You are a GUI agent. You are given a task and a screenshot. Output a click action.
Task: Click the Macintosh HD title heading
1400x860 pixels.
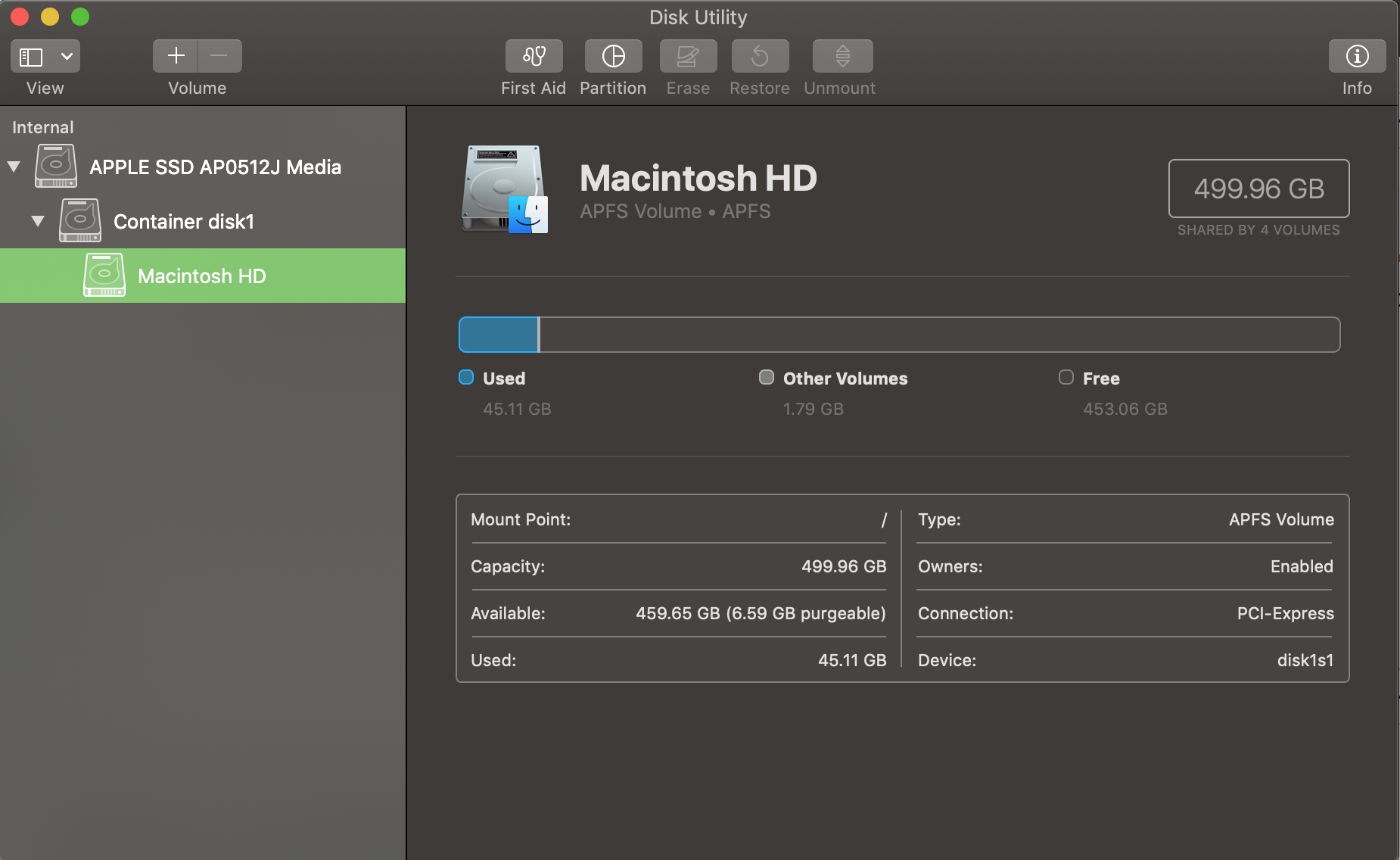pos(698,179)
